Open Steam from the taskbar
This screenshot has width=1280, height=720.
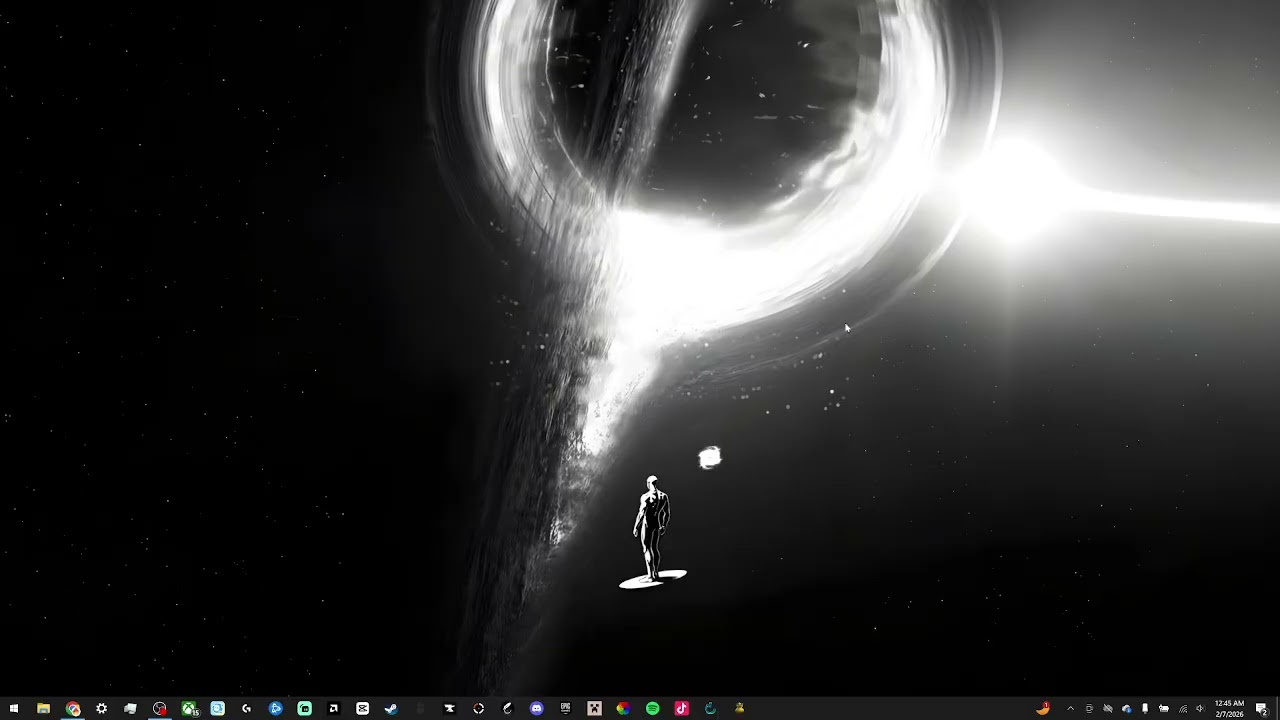click(x=391, y=708)
